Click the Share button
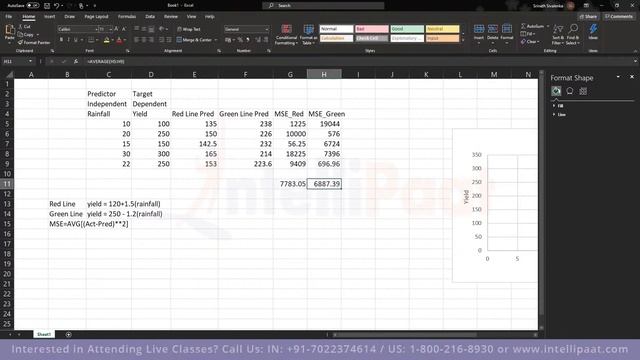The height and width of the screenshot is (360, 640). click(589, 17)
